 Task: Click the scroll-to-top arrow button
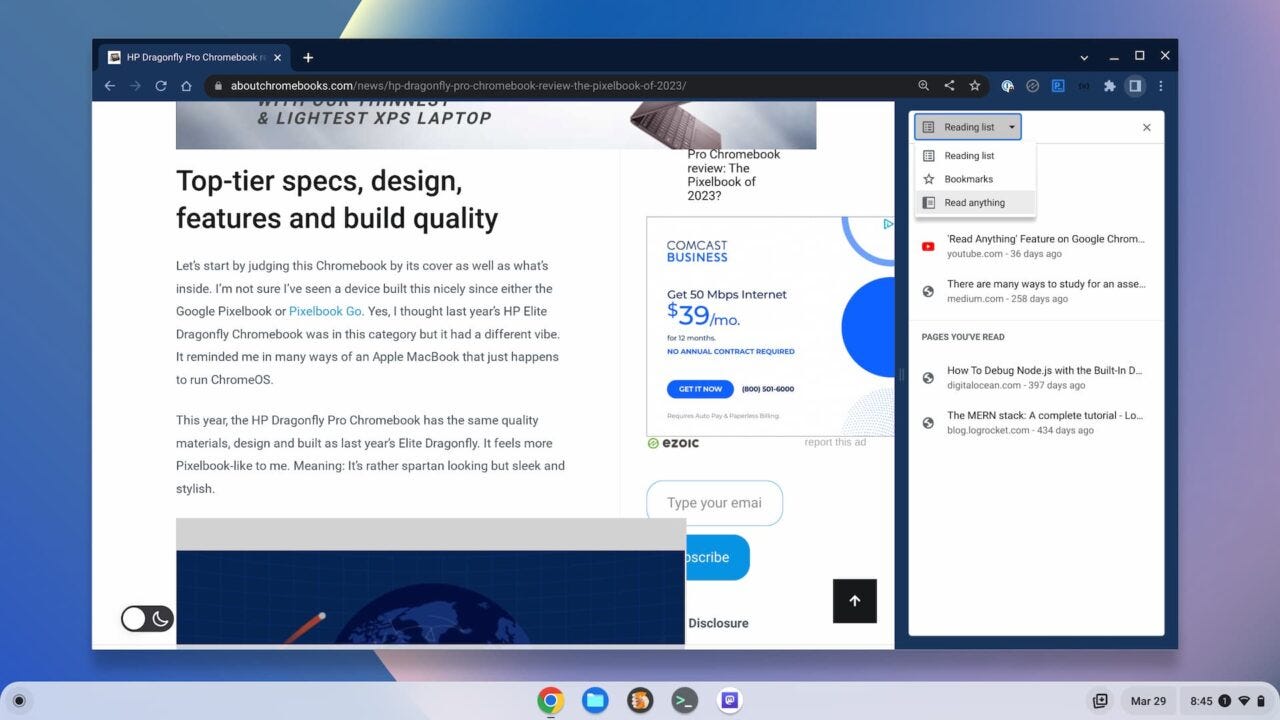855,601
